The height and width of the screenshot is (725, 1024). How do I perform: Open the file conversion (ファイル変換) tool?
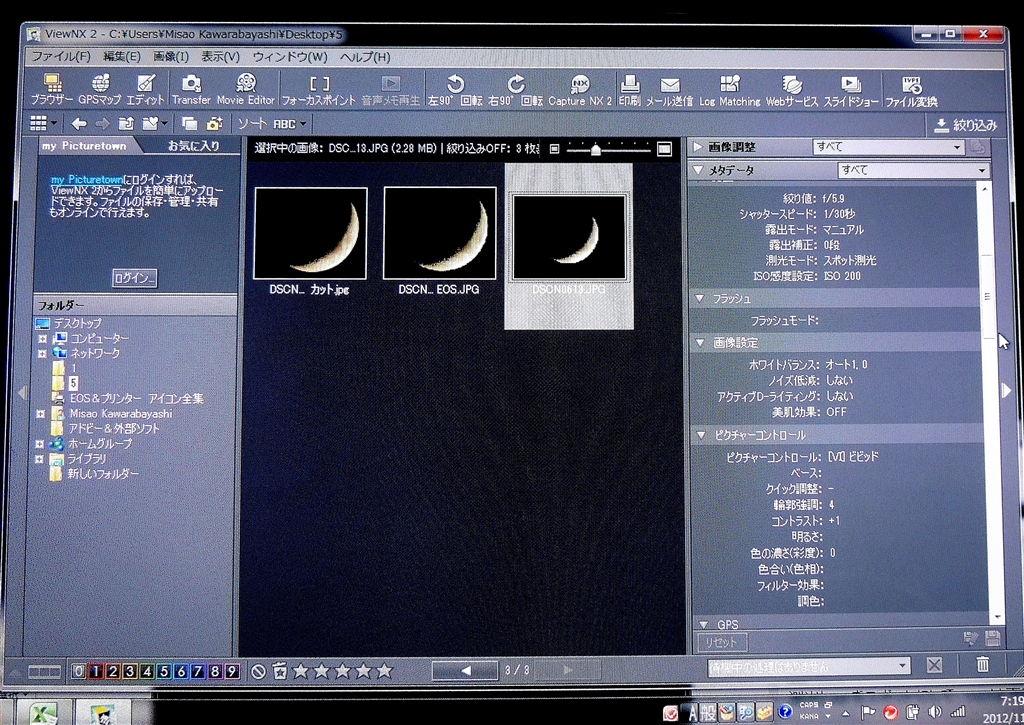(911, 88)
